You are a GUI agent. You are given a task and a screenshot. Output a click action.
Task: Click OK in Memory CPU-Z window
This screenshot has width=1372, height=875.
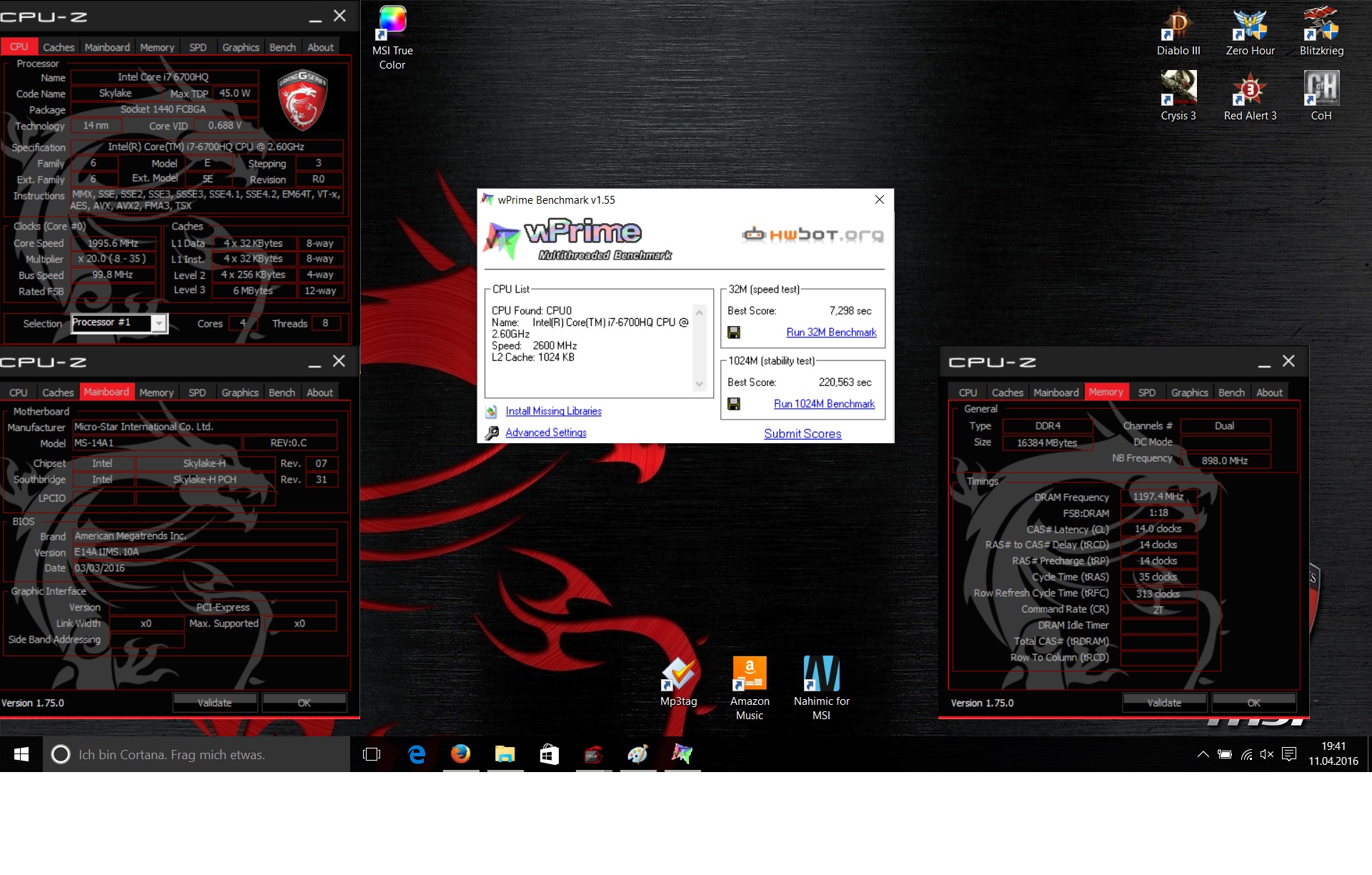click(x=1253, y=703)
